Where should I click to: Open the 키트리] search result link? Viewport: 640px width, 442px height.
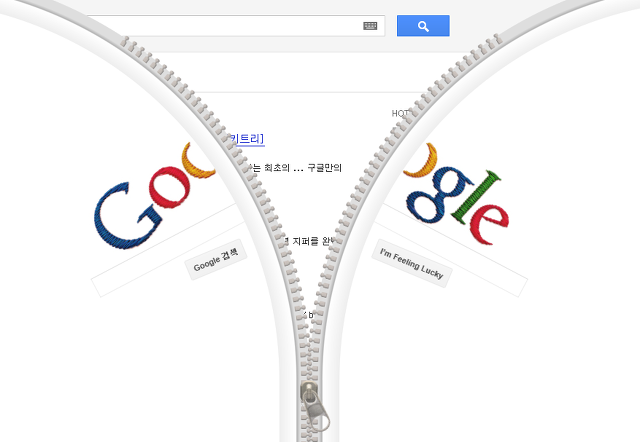(247, 139)
